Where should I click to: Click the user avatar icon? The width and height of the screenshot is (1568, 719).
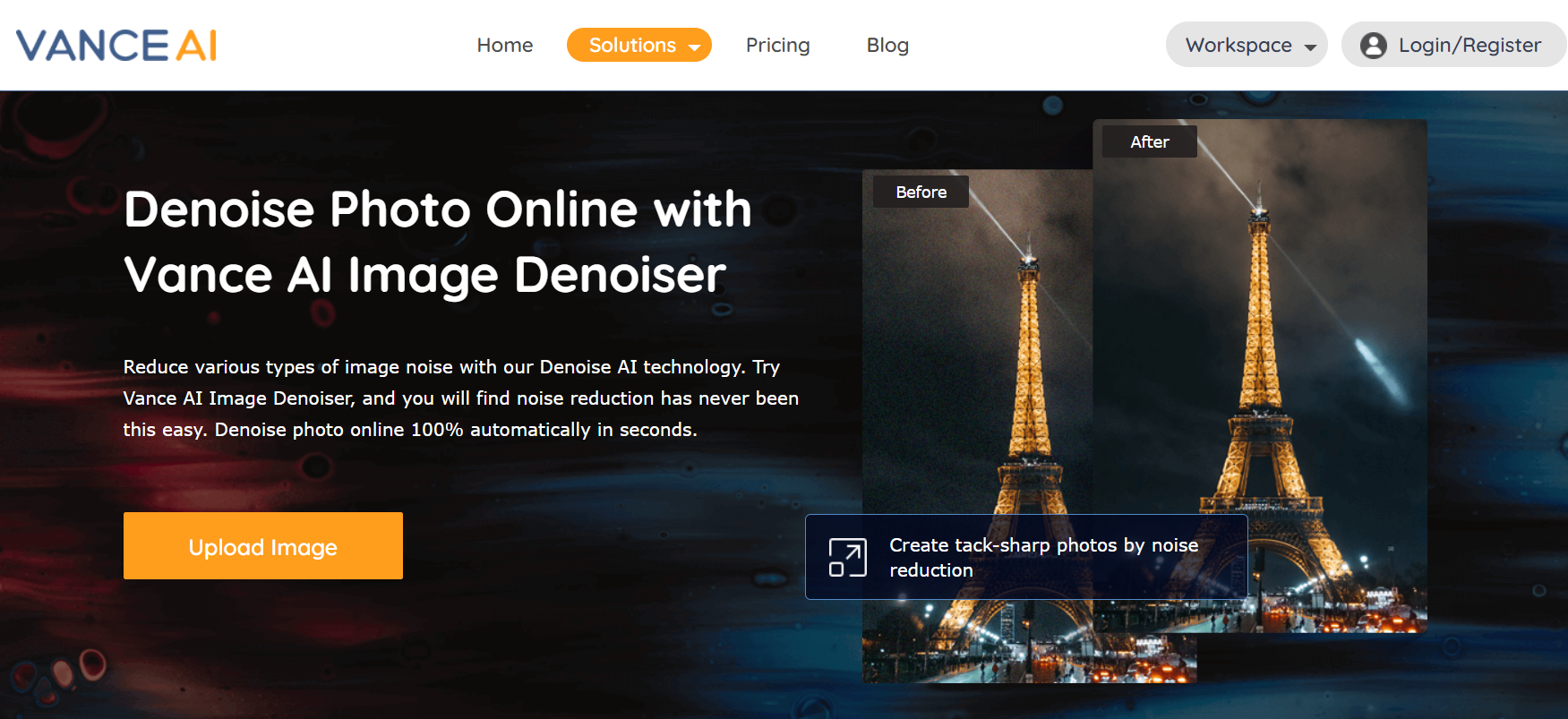(1373, 46)
